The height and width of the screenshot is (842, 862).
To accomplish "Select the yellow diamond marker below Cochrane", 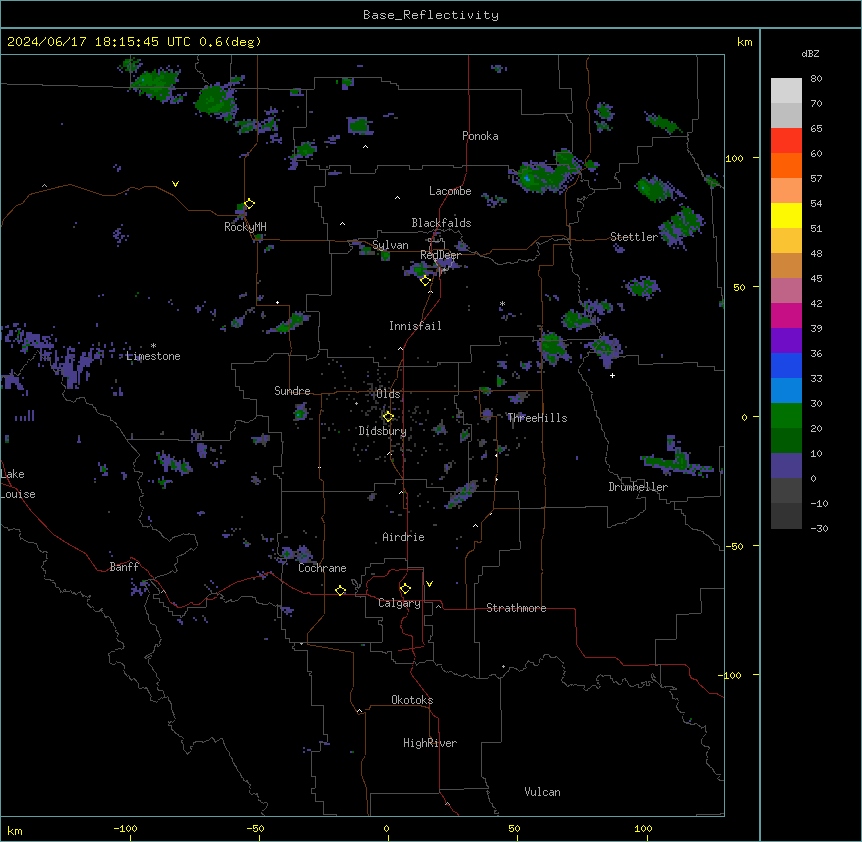I will coord(340,590).
